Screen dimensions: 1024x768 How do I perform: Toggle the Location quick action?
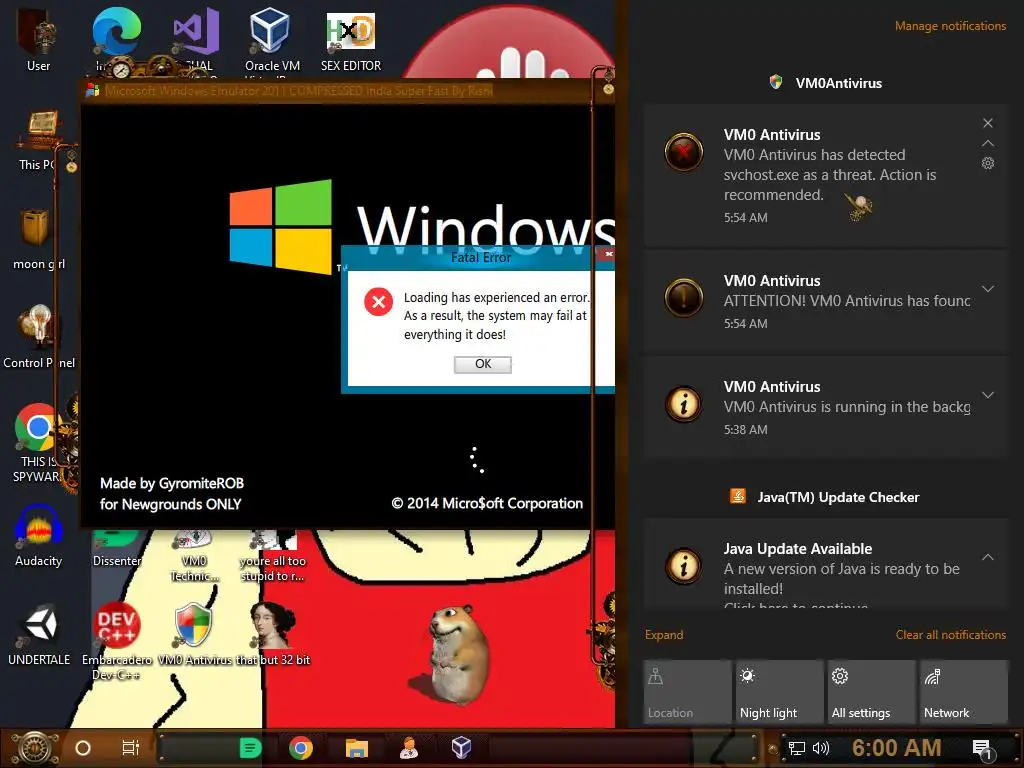tap(688, 692)
